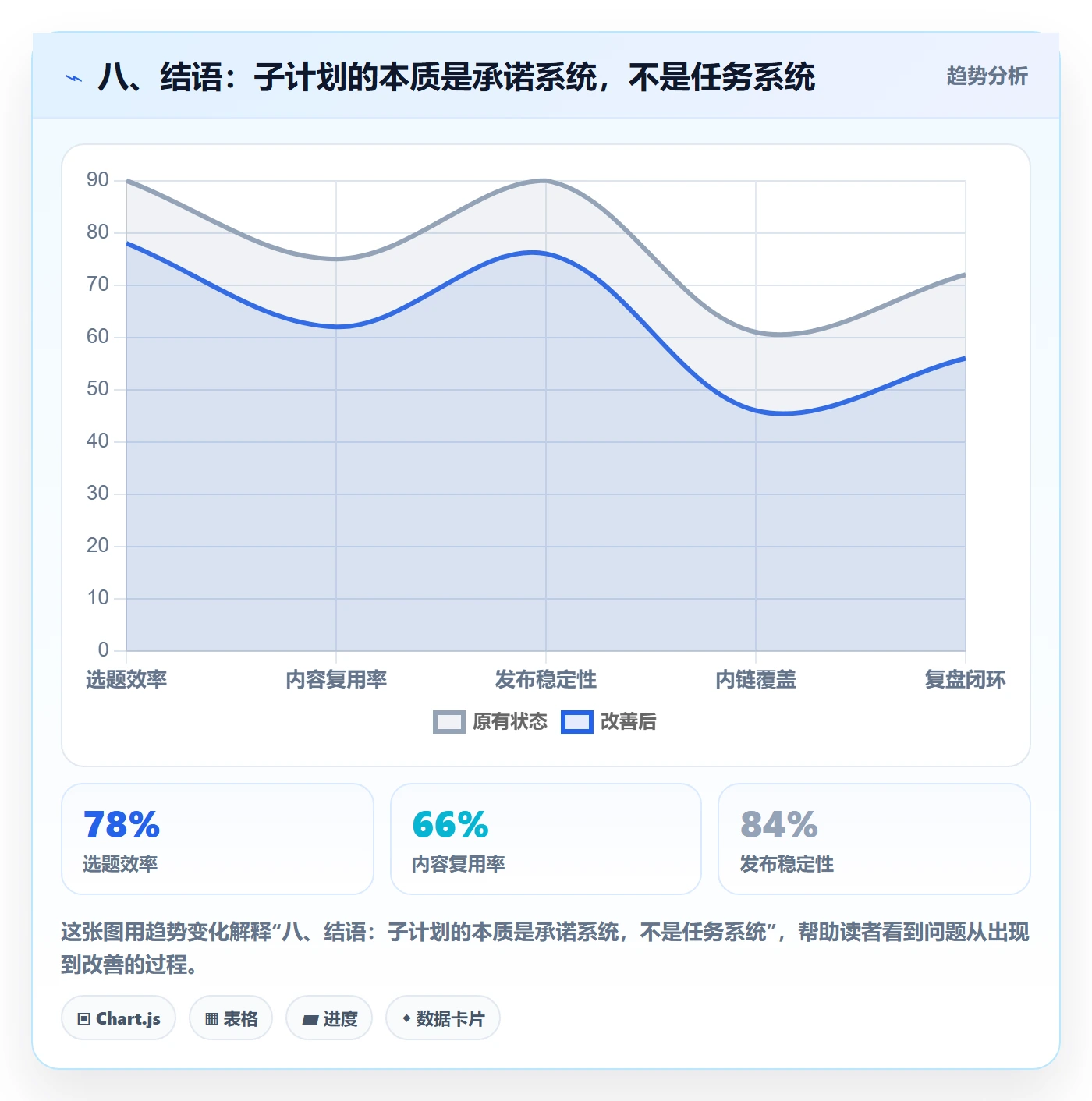Select the 数据卡片 tag chip
The height and width of the screenshot is (1101, 1092).
pos(443,1018)
